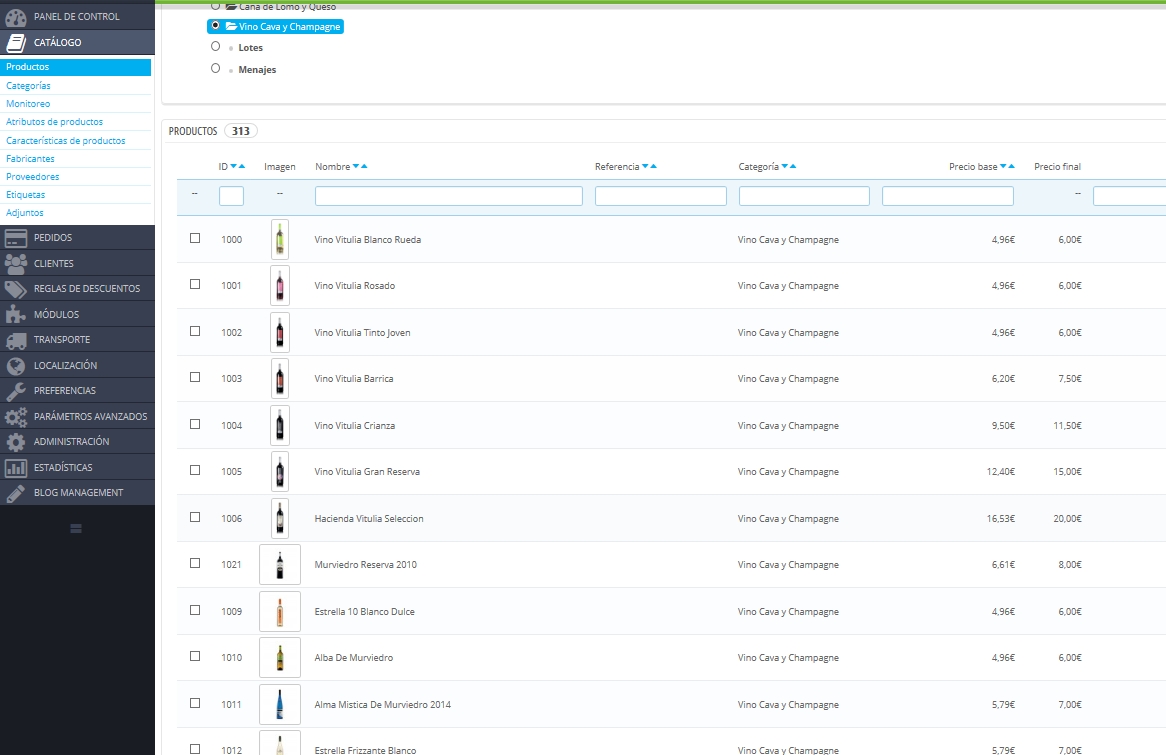Screen dimensions: 1166x755
Task: Open product Vino Vitulia Blanco Rueda
Action: point(367,240)
